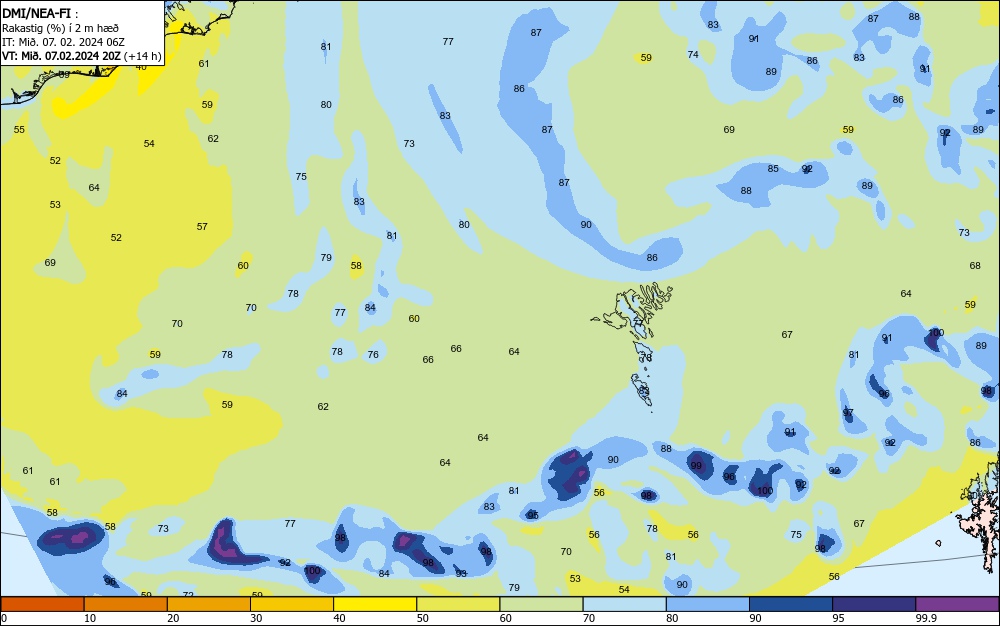1000x626 pixels.
Task: Select the orange 10–20 legend swatch
Action: pos(126,604)
